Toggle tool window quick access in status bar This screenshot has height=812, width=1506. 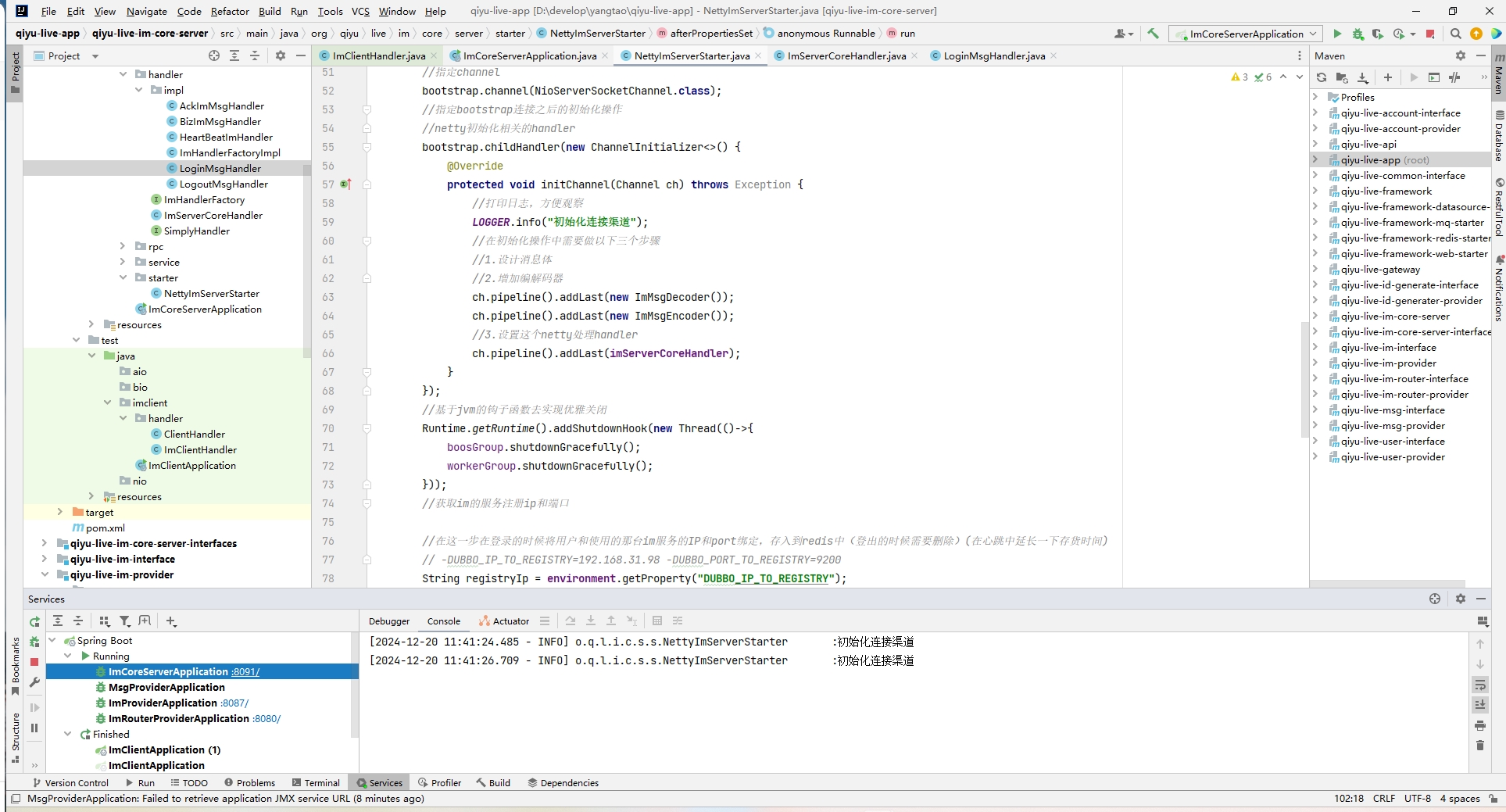[x=16, y=799]
